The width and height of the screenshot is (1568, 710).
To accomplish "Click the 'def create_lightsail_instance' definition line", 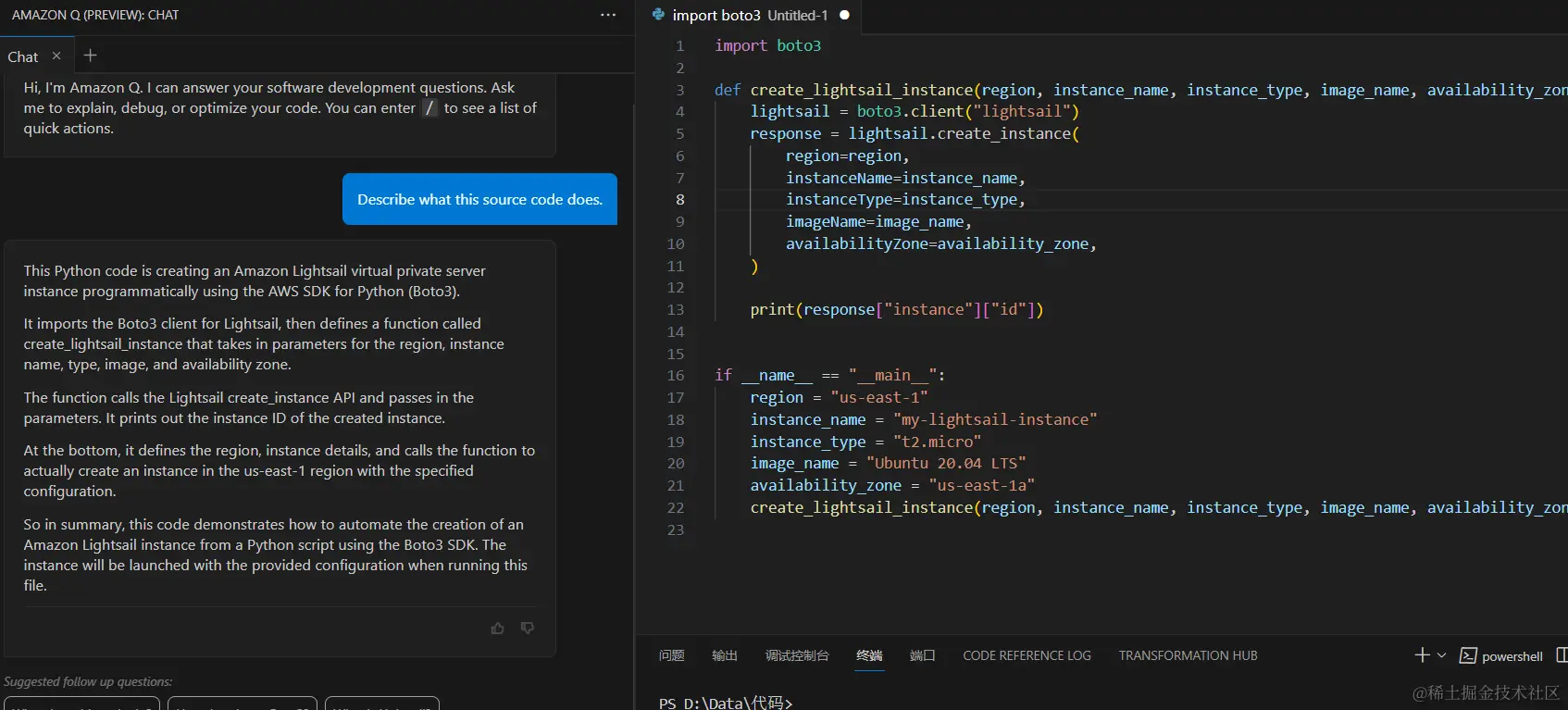I will coord(1140,90).
